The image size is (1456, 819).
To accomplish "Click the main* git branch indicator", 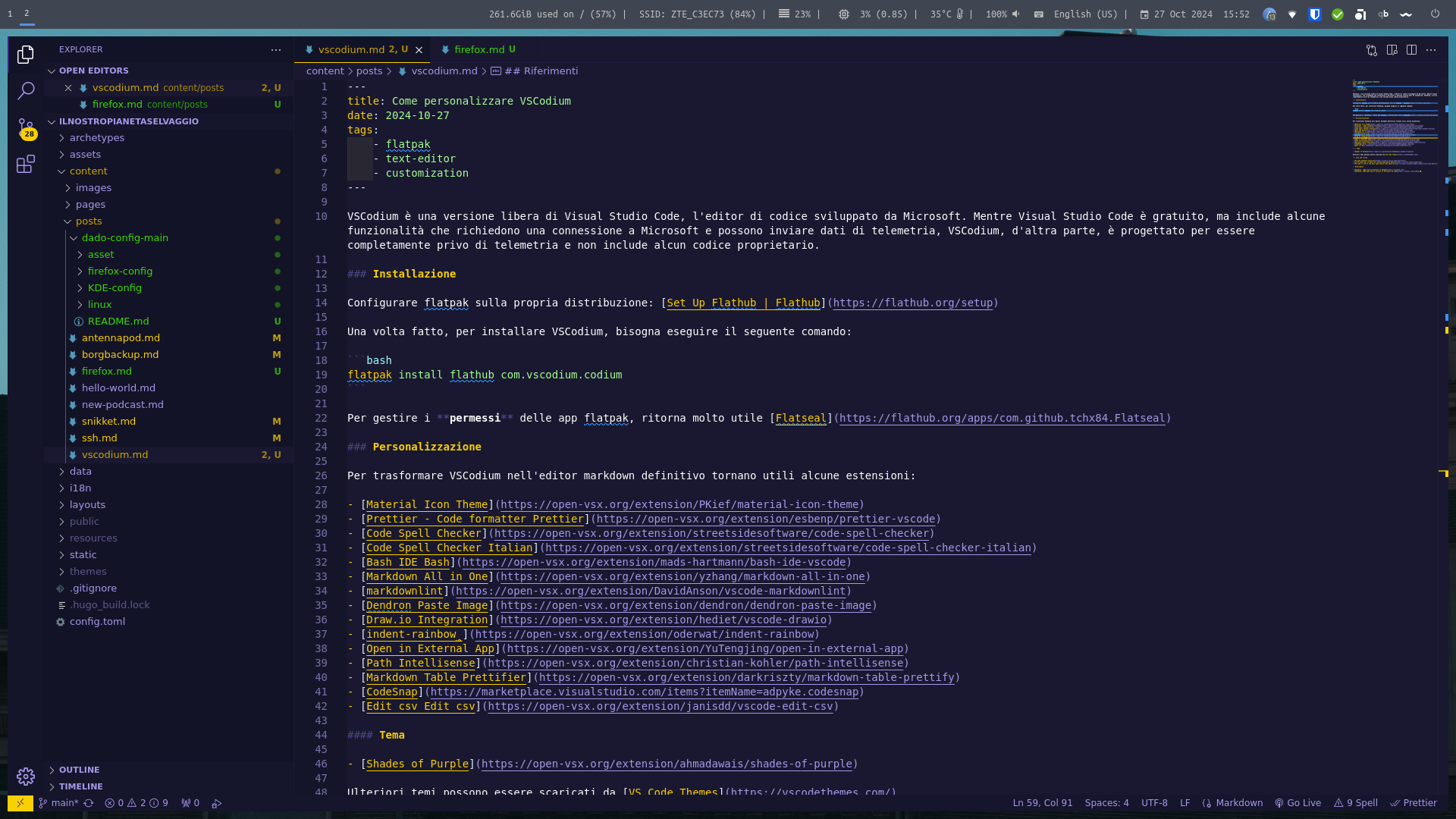I will click(58, 803).
